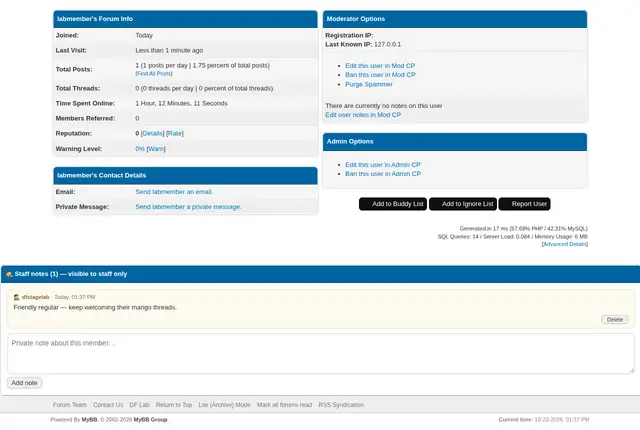Edit this user in Admin CP
The height and width of the screenshot is (430, 640).
pos(383,165)
